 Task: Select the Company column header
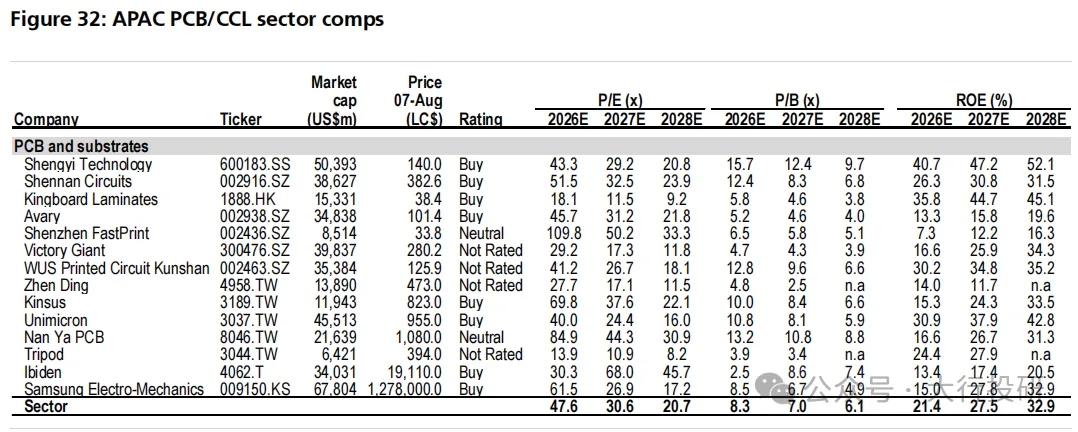click(47, 119)
